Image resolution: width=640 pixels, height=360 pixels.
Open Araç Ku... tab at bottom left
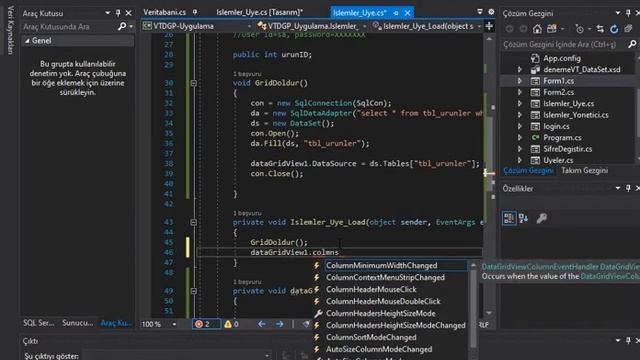point(116,323)
